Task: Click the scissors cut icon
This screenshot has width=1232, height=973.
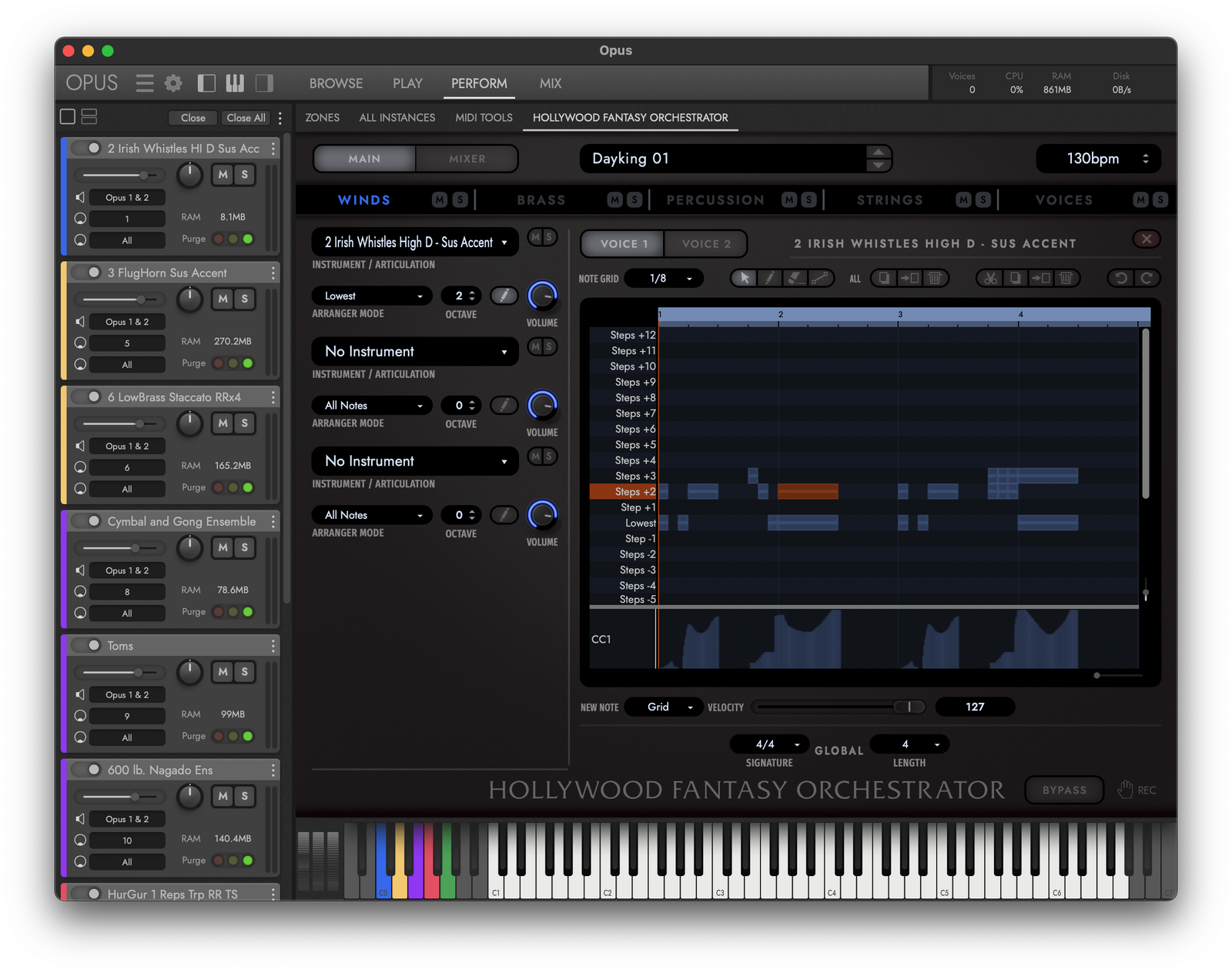Action: point(990,278)
